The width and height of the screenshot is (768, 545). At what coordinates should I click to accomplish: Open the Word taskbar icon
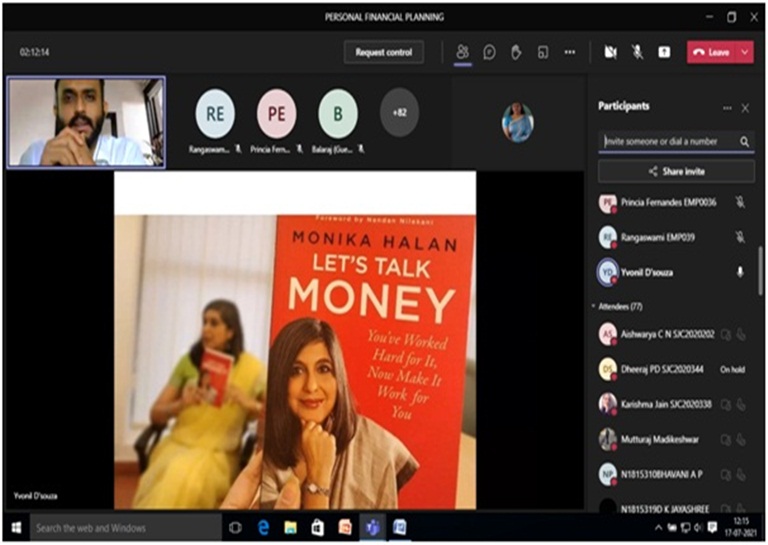click(400, 528)
